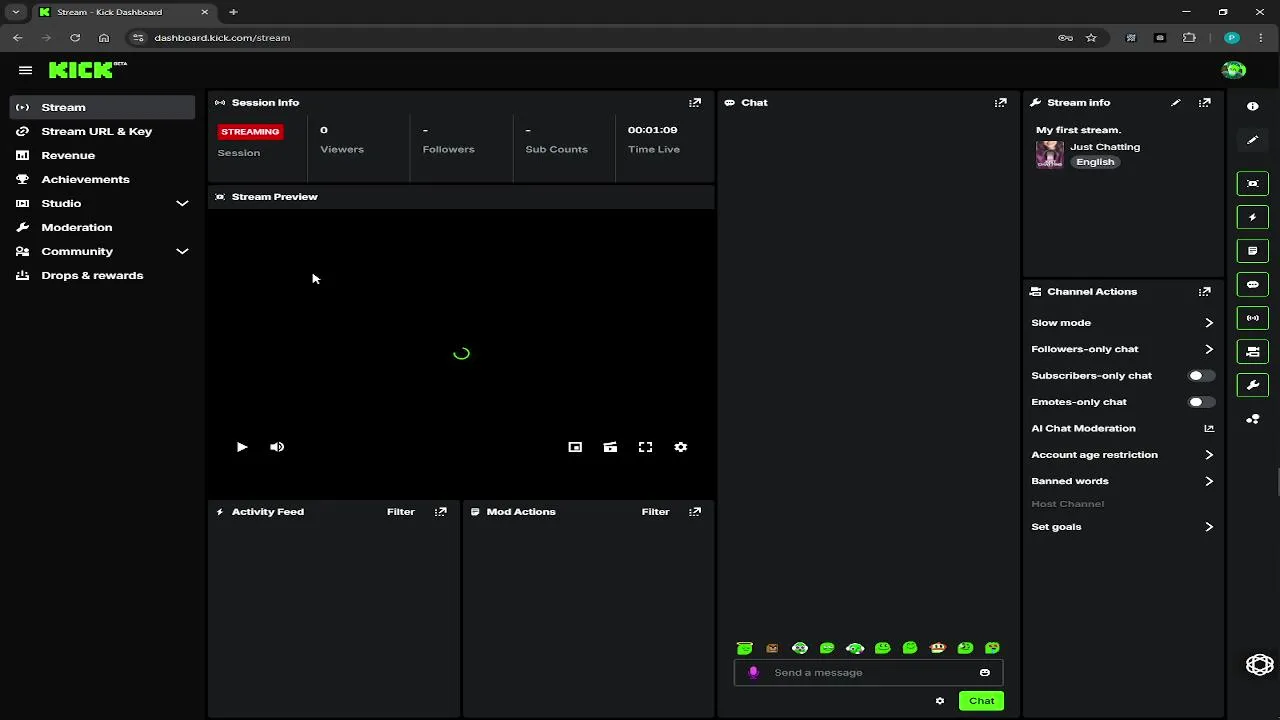Image resolution: width=1280 pixels, height=720 pixels.
Task: Pop out the Mod Actions panel
Action: [695, 511]
